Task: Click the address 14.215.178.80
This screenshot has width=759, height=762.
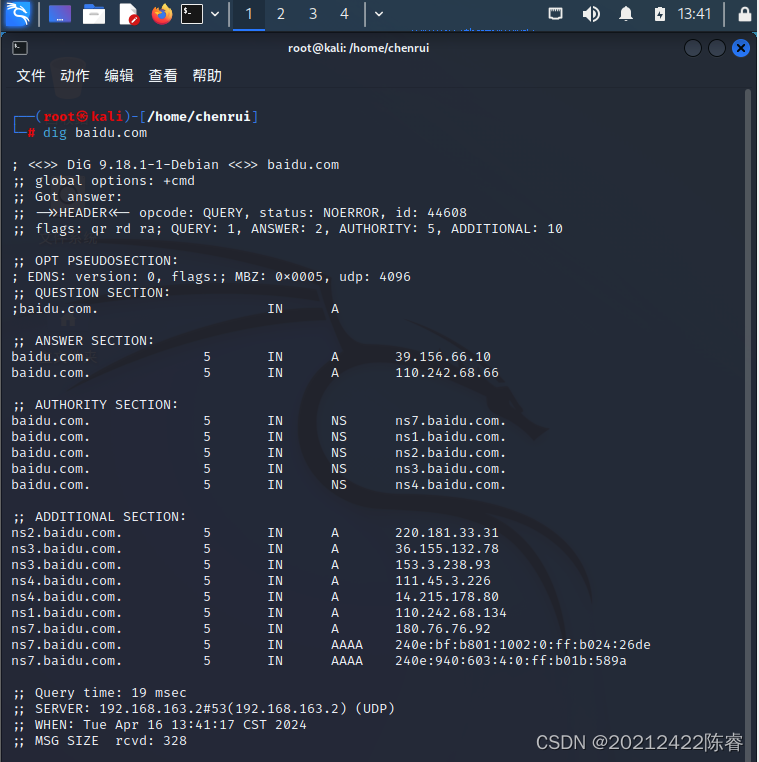Action: 447,597
